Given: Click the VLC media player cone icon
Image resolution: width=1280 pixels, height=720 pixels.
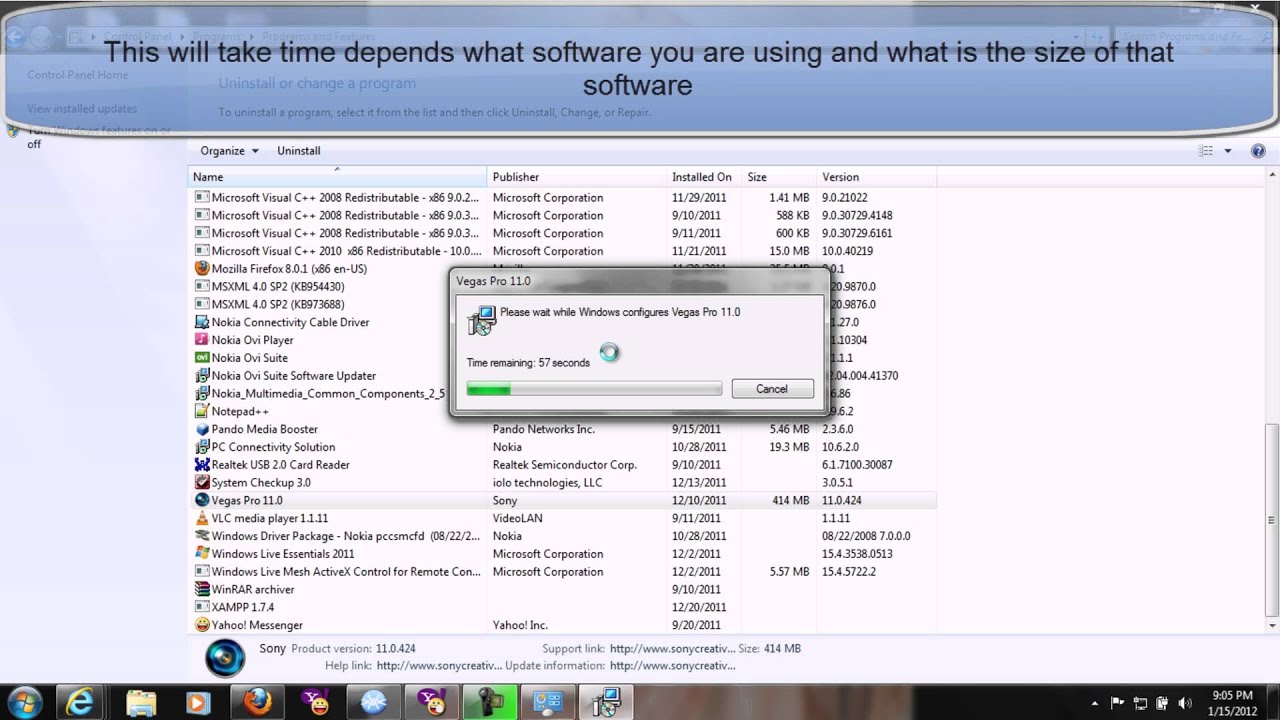Looking at the screenshot, I should pos(202,518).
